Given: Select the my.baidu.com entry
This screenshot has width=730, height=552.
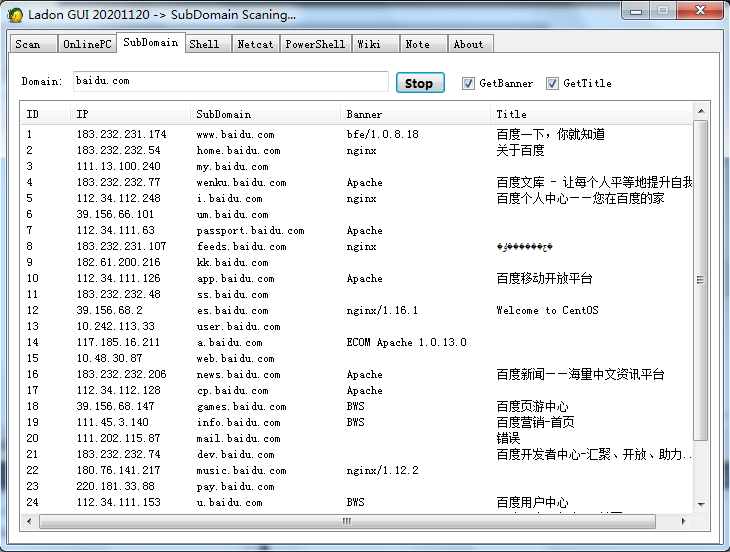Looking at the screenshot, I should pyautogui.click(x=357, y=167).
